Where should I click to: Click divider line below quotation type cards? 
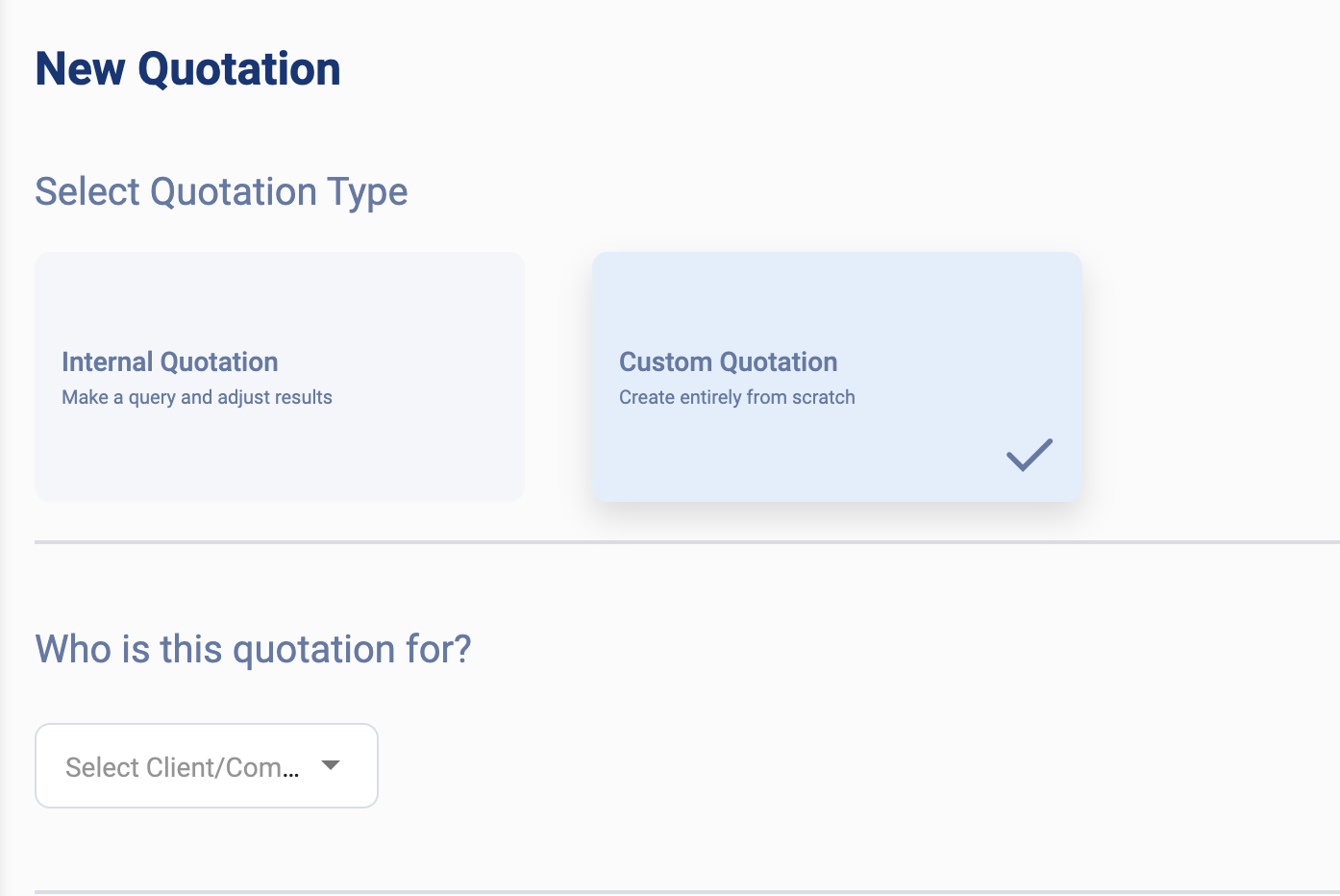(x=673, y=542)
